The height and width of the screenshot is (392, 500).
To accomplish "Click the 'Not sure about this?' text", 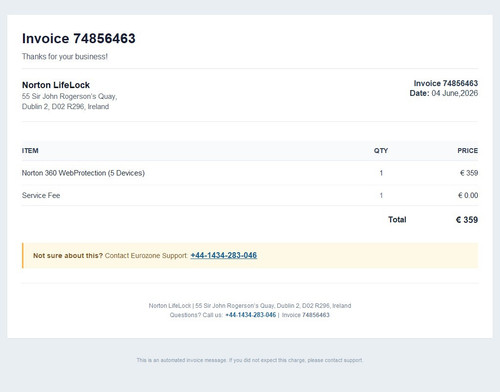I will point(68,256).
